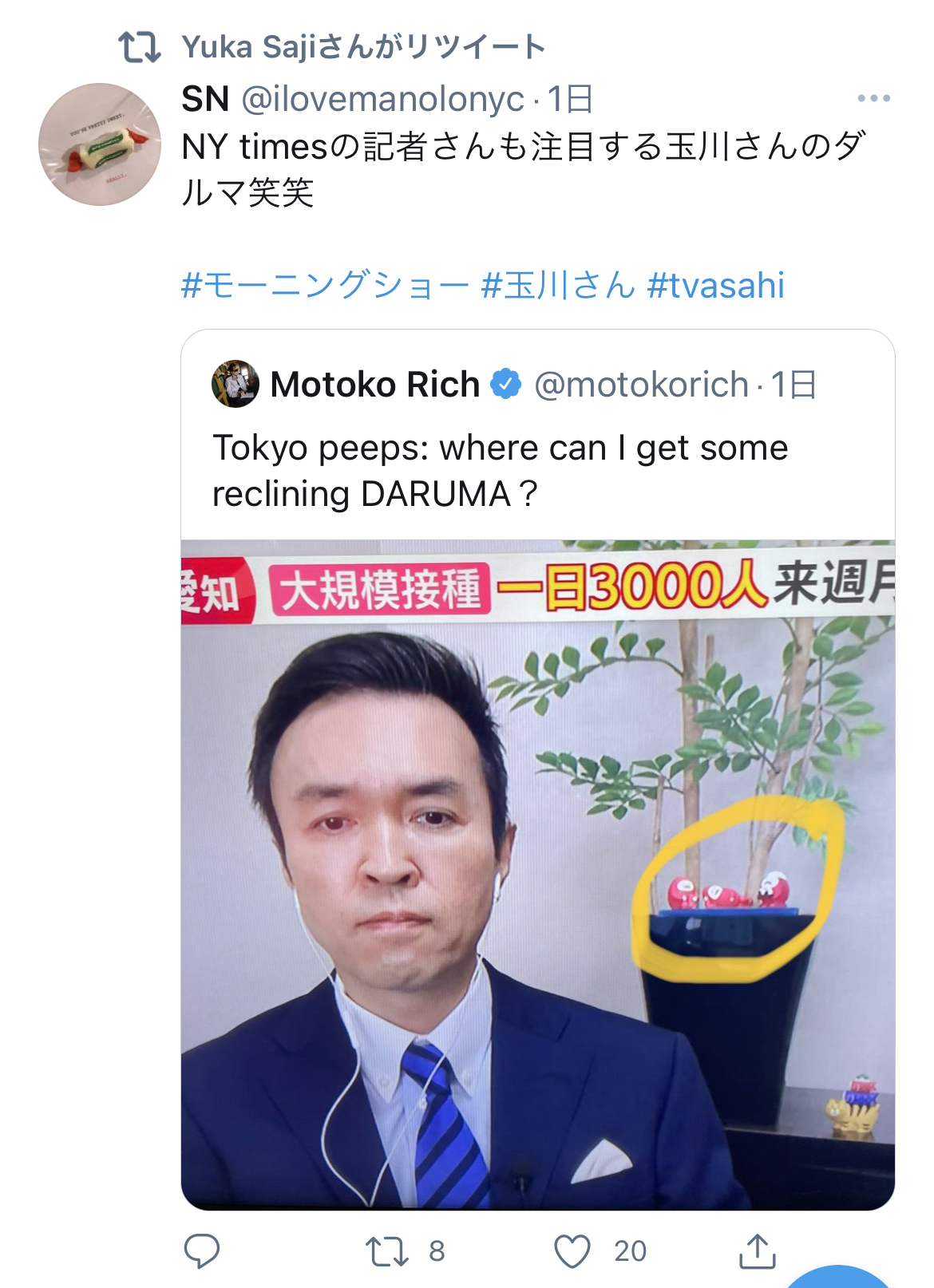Screen dimensions: 934x1288
Task: Open the Motoko Rich display name
Action: coord(374,385)
